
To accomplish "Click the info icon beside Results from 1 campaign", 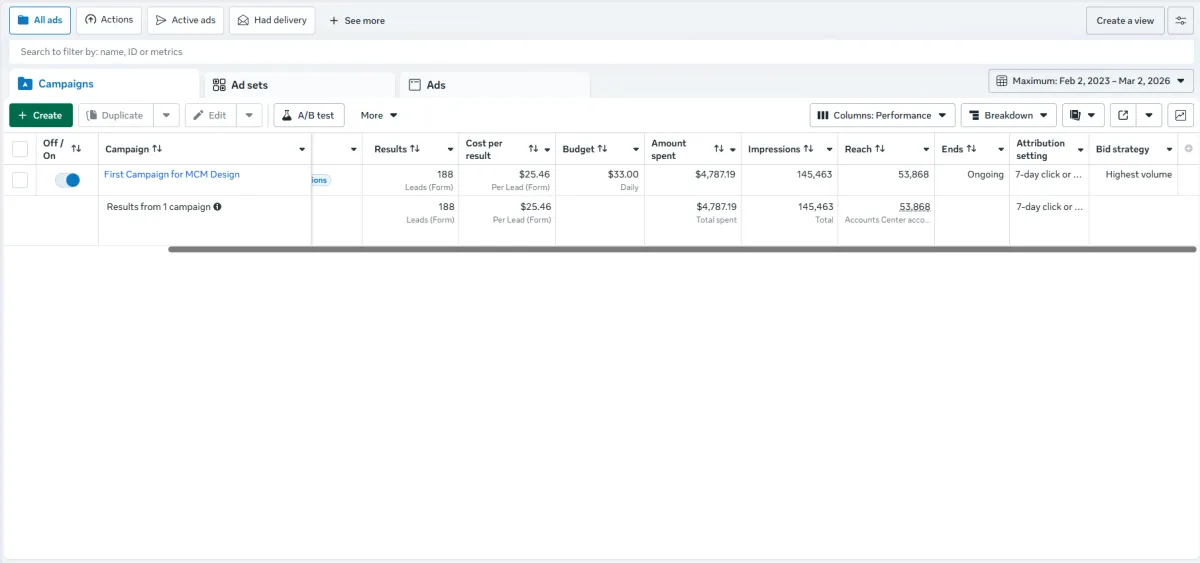I will 217,207.
